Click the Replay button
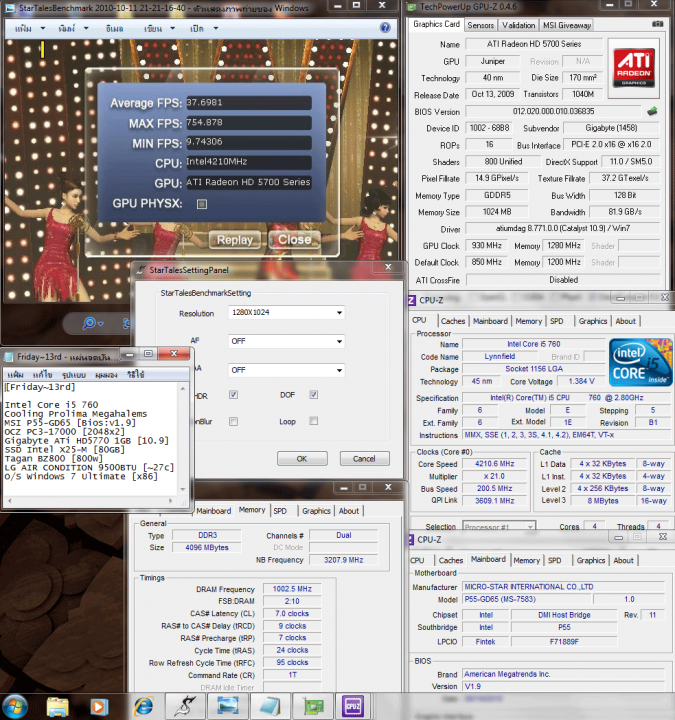Screen dimensions: 675x720 tap(235, 240)
